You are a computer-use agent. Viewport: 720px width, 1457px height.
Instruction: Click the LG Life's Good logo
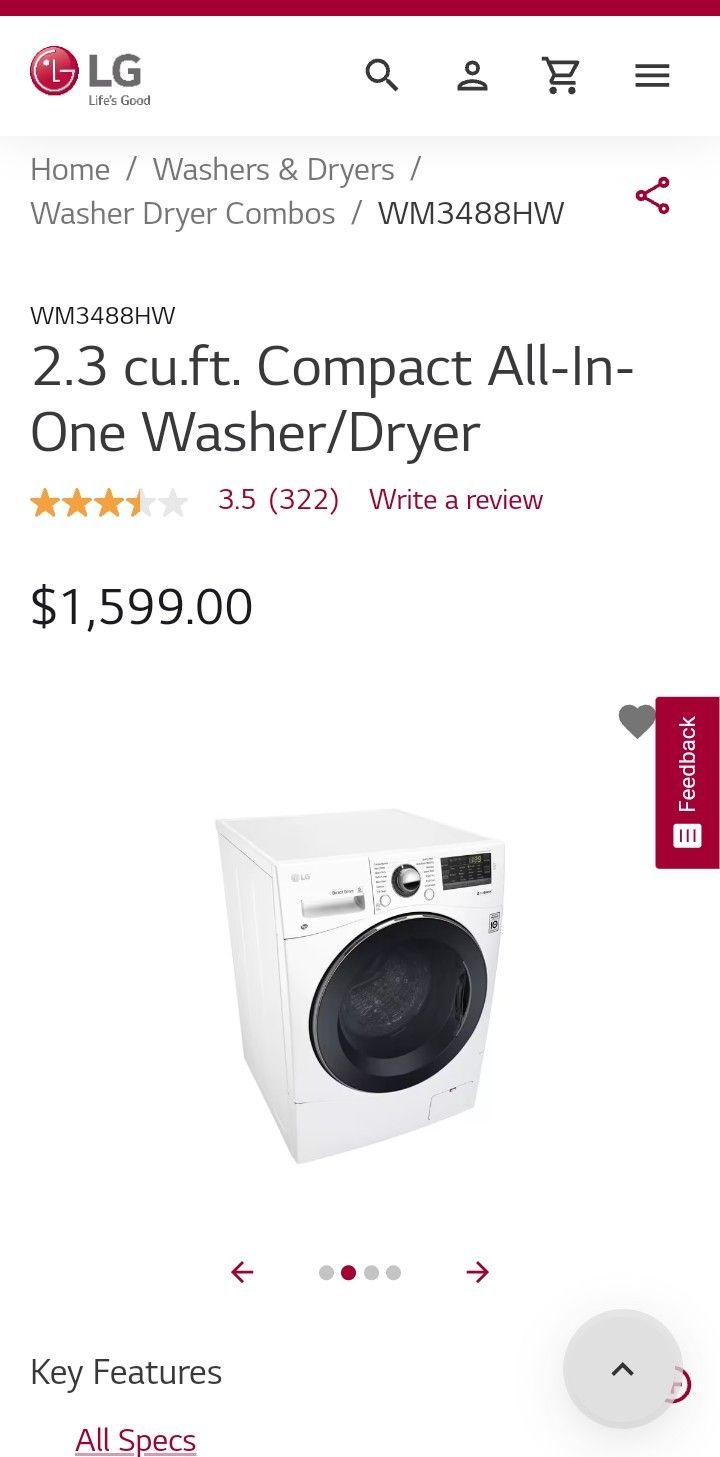point(91,75)
